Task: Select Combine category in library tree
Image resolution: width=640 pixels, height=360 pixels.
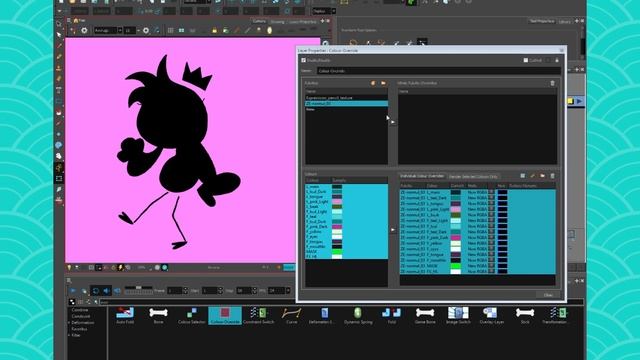Action: point(80,310)
